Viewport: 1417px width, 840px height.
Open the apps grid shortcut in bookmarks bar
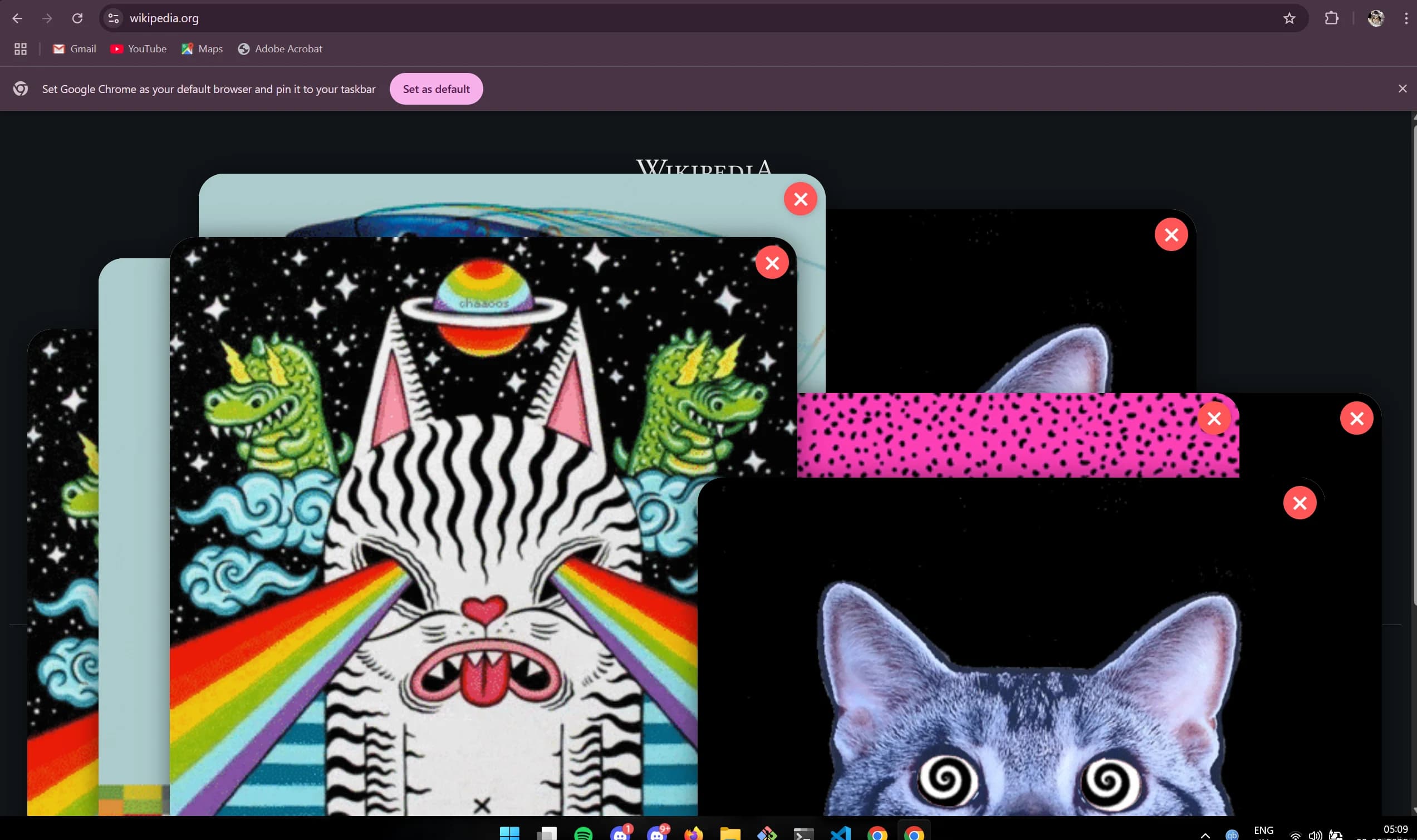click(x=21, y=49)
